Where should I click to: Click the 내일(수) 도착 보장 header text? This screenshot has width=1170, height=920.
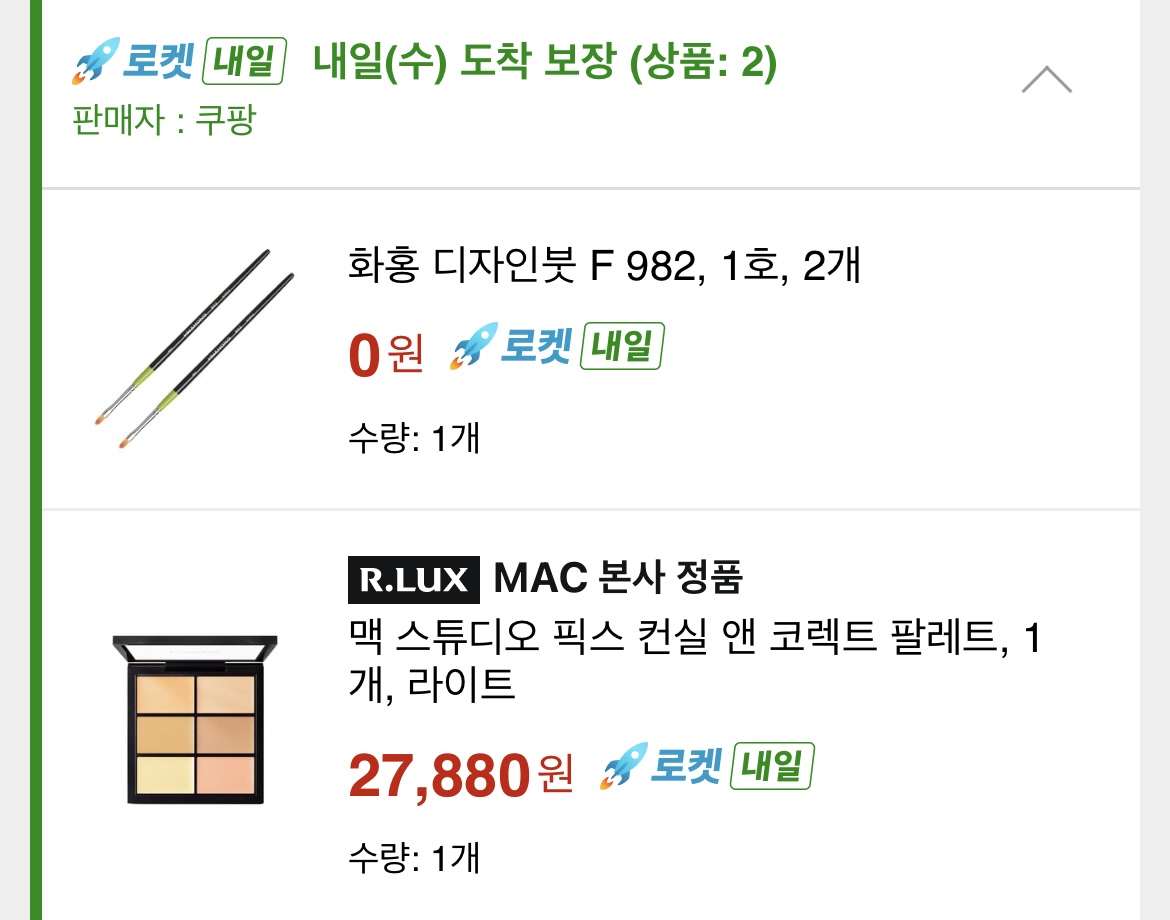pyautogui.click(x=545, y=63)
